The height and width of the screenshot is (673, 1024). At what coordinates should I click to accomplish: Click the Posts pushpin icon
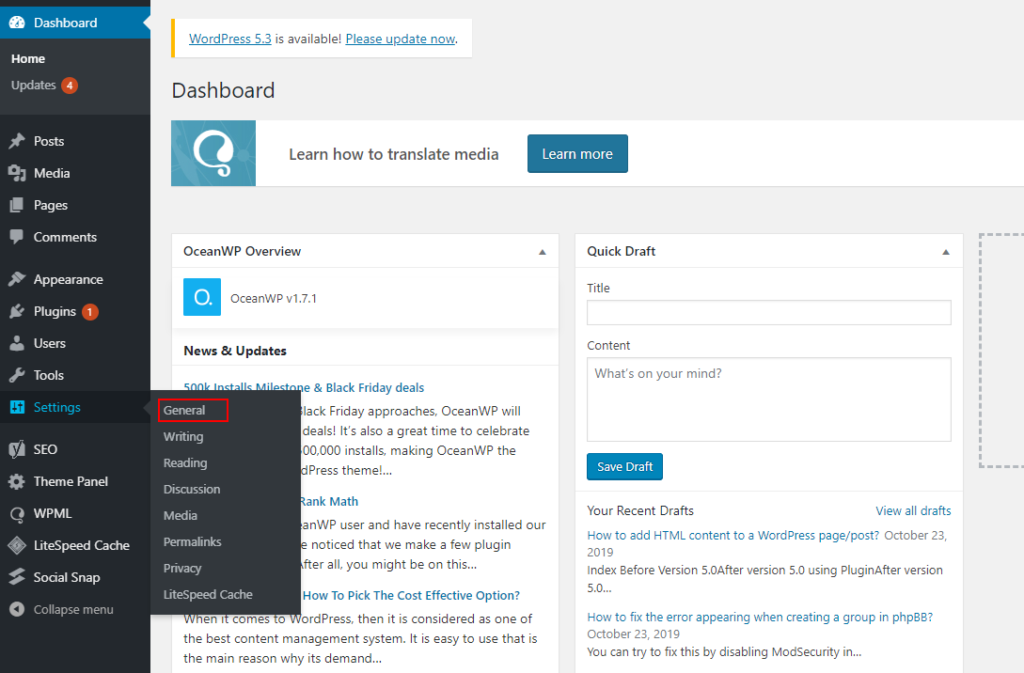click(x=17, y=141)
